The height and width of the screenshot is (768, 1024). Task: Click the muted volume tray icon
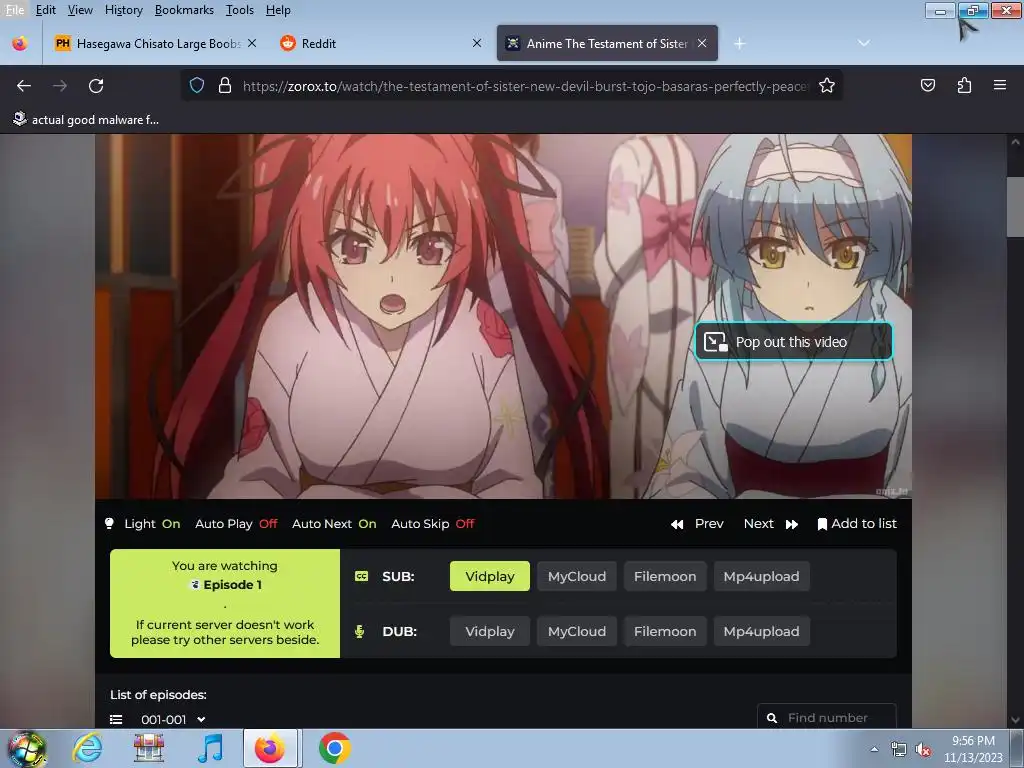click(x=923, y=750)
